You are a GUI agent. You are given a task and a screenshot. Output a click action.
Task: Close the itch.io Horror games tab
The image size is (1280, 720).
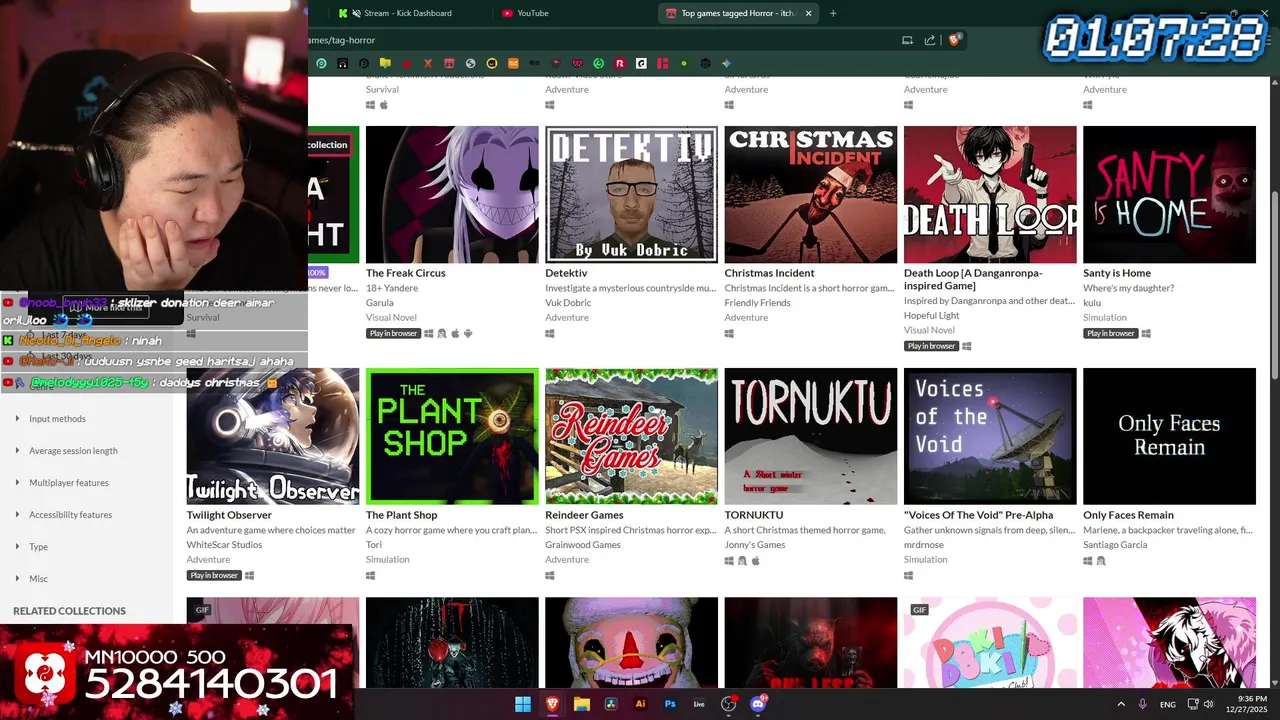click(x=809, y=13)
